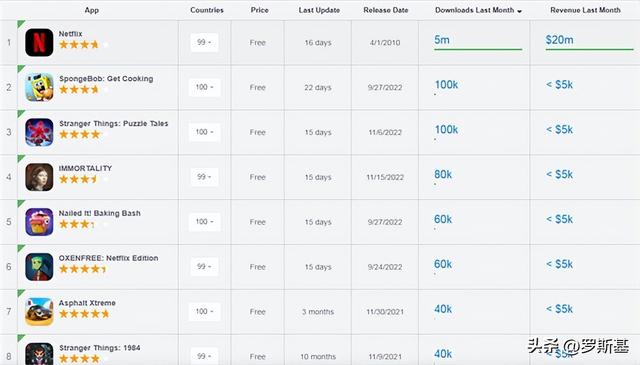This screenshot has width=640, height=365.
Task: Open the OXENFREE: Netflix Edition title link
Action: [108, 258]
